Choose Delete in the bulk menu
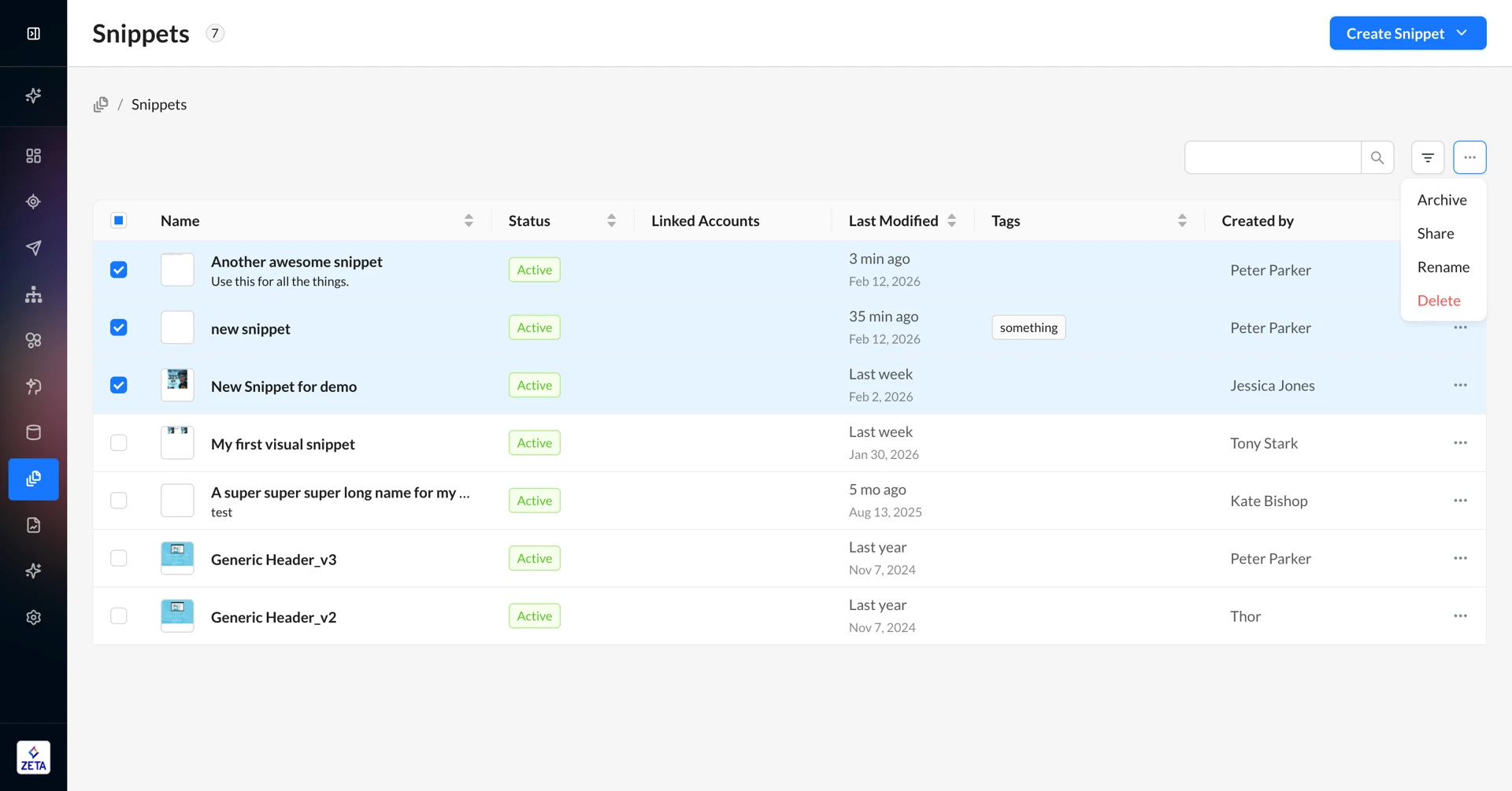Screen dimensions: 1512x791 coord(1438,301)
